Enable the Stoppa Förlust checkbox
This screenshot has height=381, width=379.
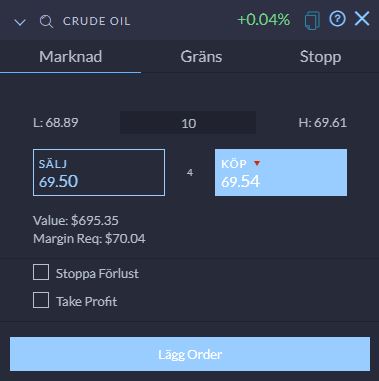(41, 272)
